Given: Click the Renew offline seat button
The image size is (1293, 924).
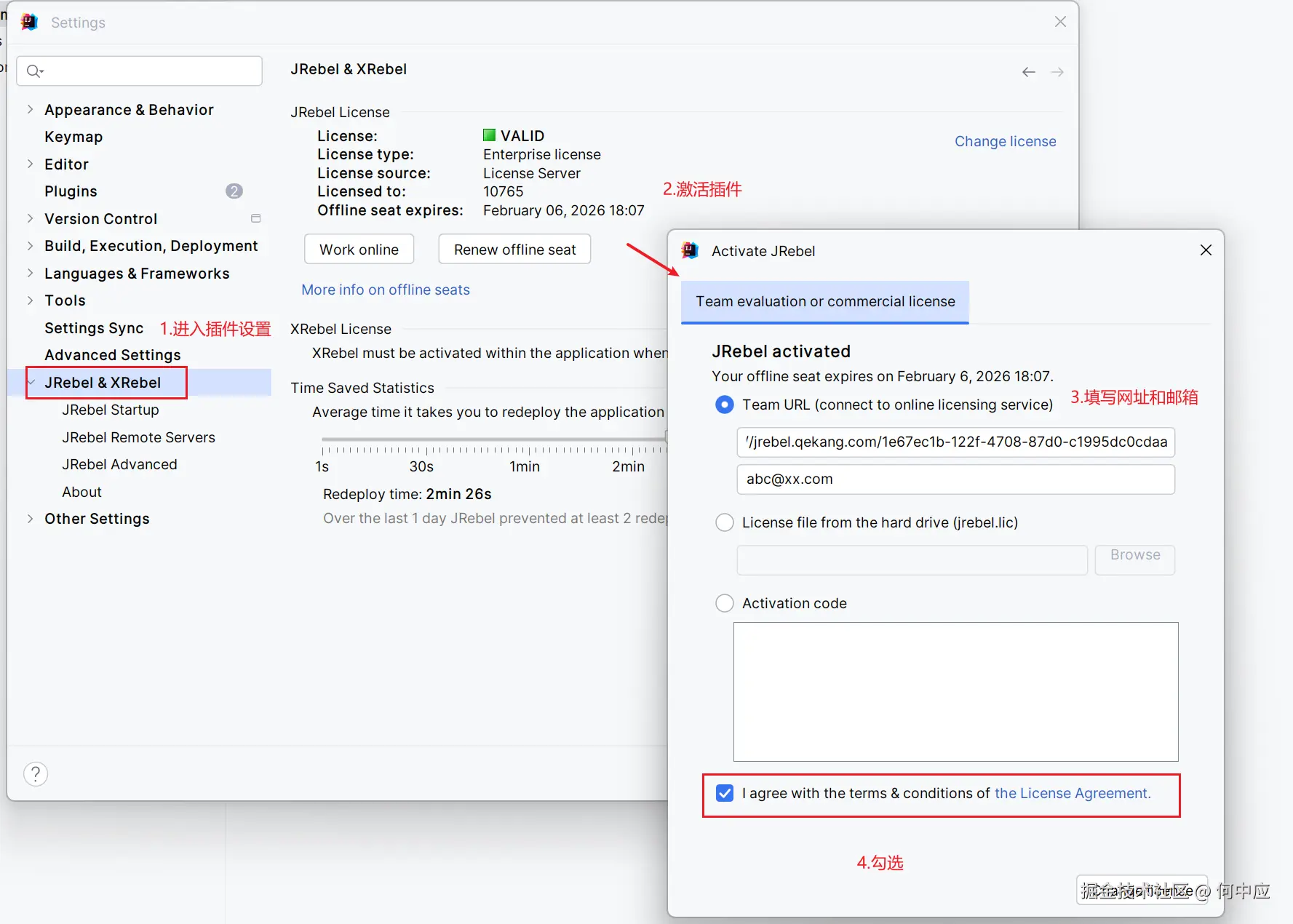Looking at the screenshot, I should click(x=514, y=250).
